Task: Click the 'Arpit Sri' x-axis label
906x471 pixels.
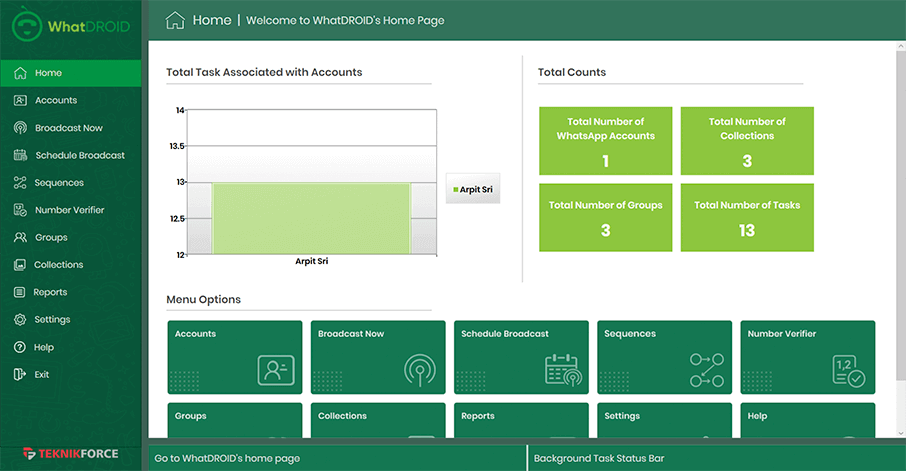Action: tap(311, 261)
